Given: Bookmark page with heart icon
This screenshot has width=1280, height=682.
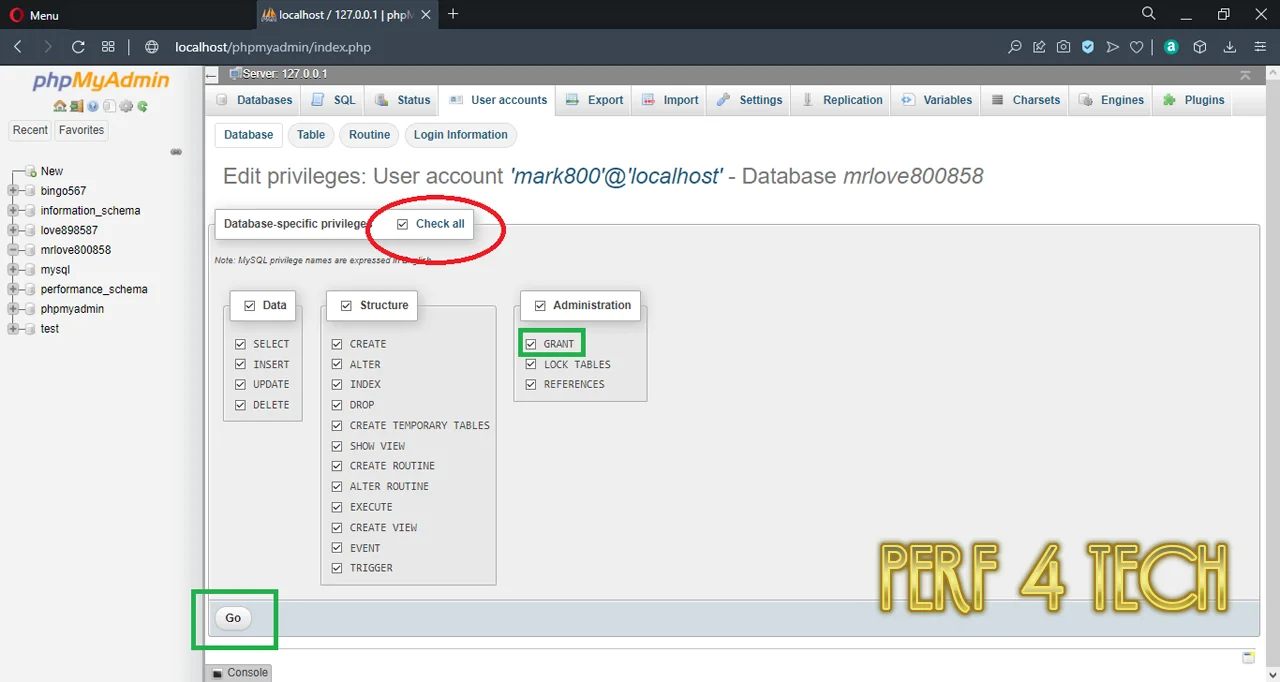Looking at the screenshot, I should [x=1136, y=47].
